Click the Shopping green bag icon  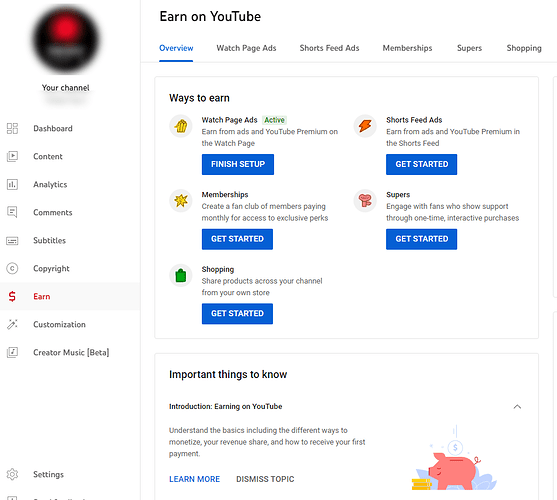[181, 275]
